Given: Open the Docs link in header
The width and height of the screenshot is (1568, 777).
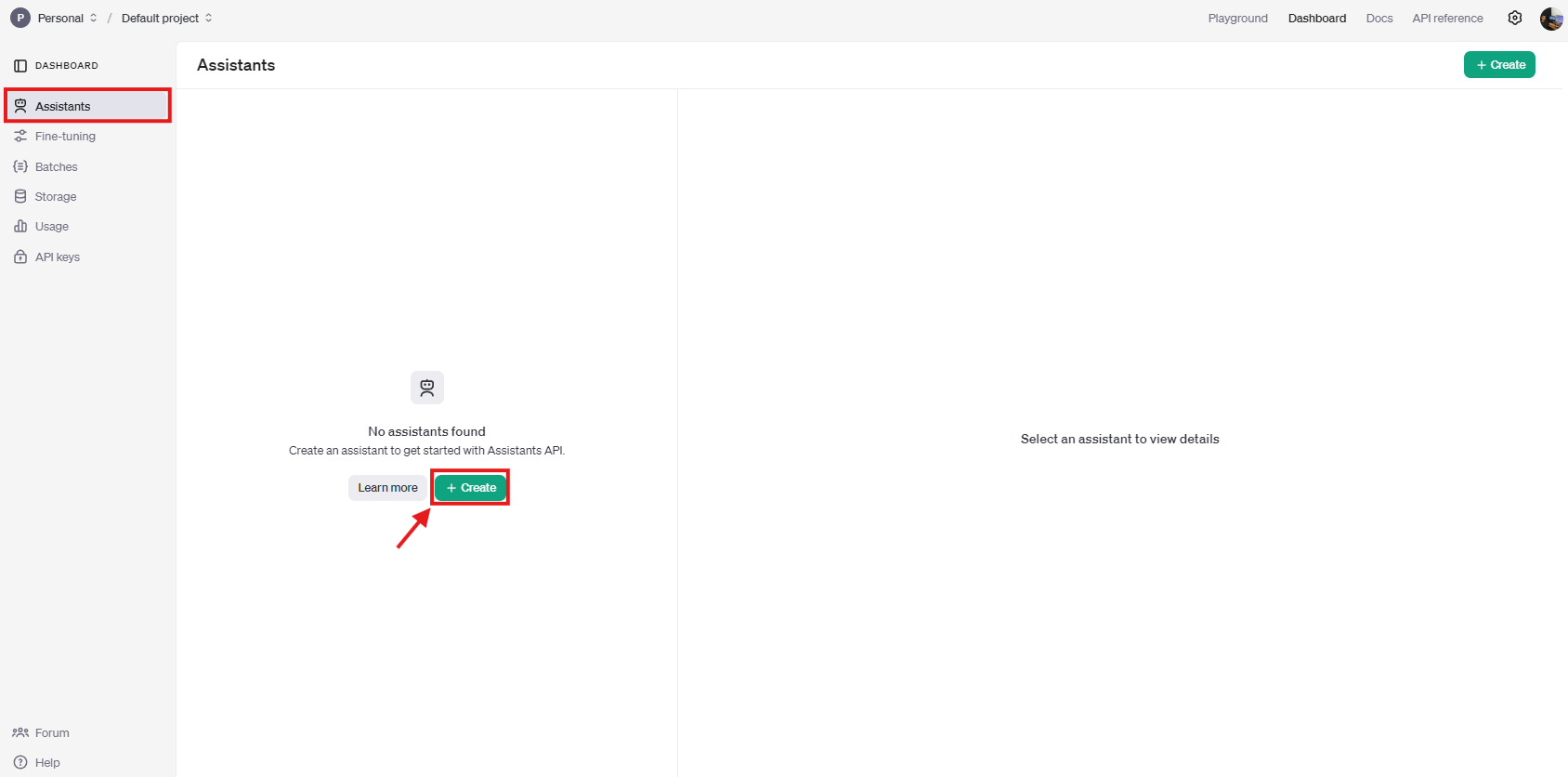Looking at the screenshot, I should click(1379, 19).
